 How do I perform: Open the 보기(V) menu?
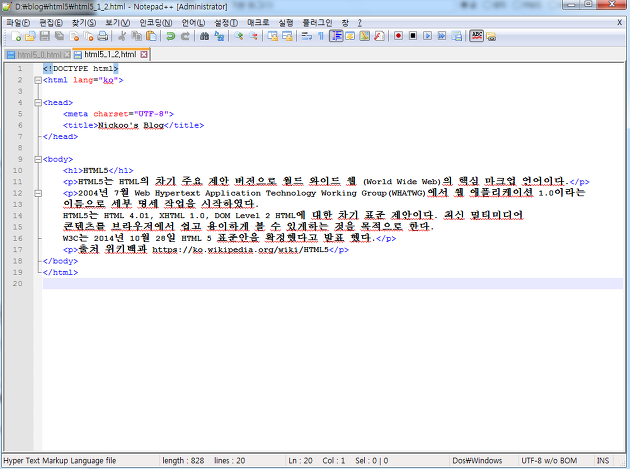(x=118, y=23)
